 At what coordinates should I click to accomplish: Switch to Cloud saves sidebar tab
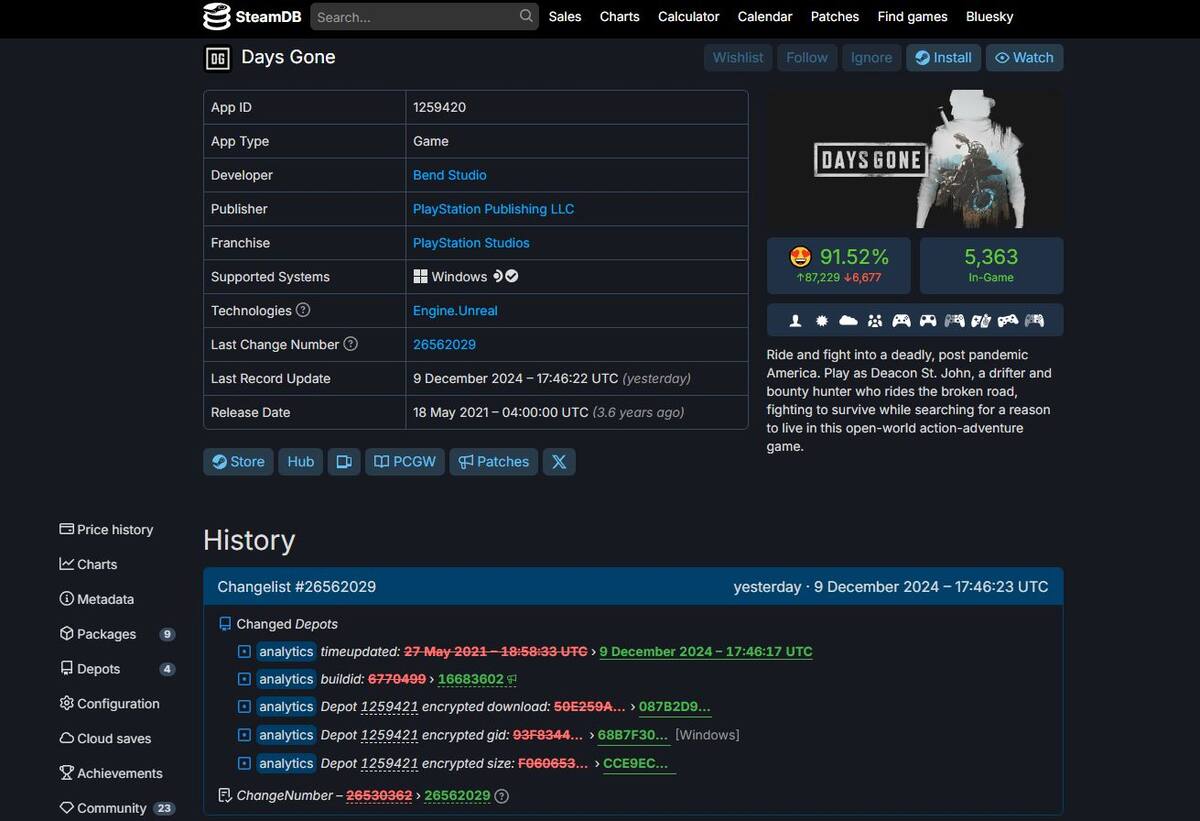[x=105, y=739]
